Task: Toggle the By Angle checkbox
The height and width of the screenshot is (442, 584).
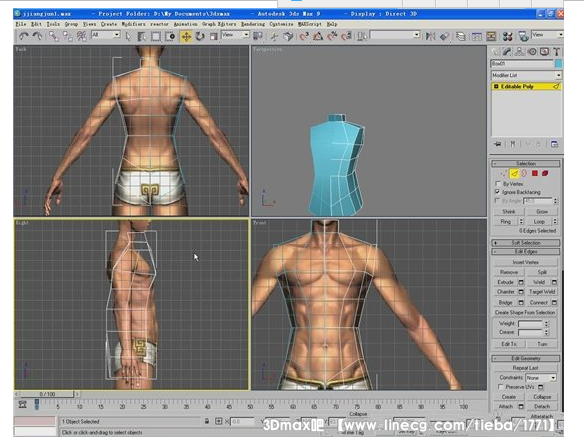Action: (x=497, y=201)
